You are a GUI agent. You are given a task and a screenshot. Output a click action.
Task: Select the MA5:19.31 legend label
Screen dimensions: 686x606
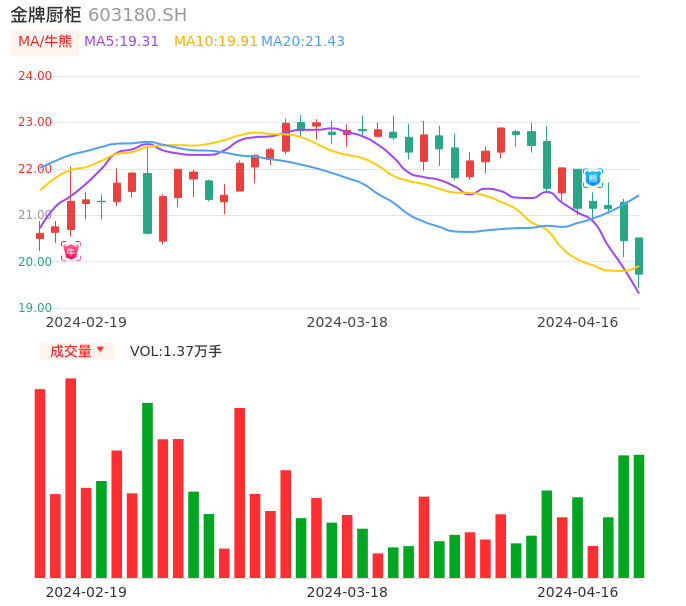point(121,41)
